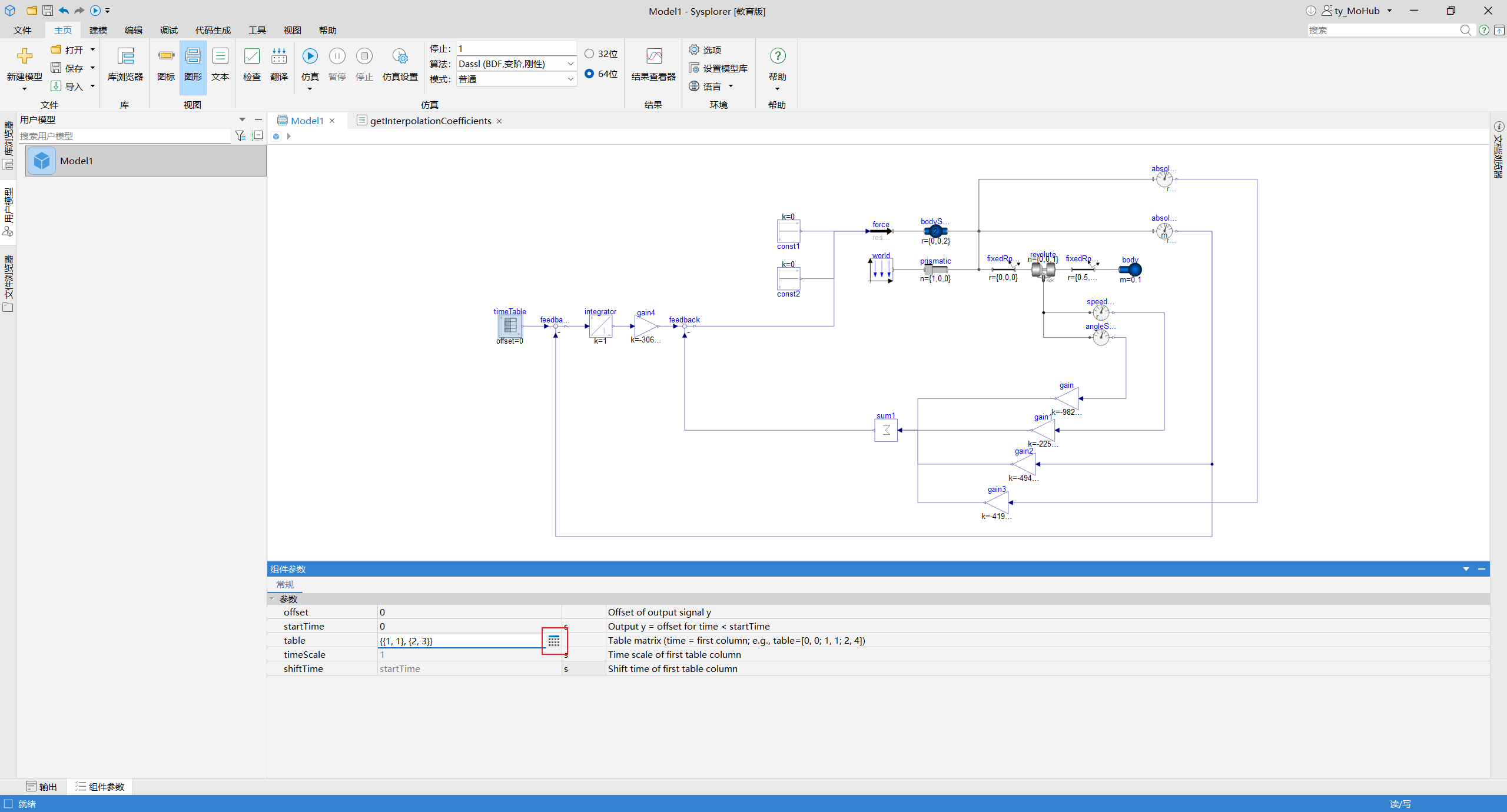The height and width of the screenshot is (812, 1507).
Task: Click the shiftTime parameter value field
Action: coord(469,669)
